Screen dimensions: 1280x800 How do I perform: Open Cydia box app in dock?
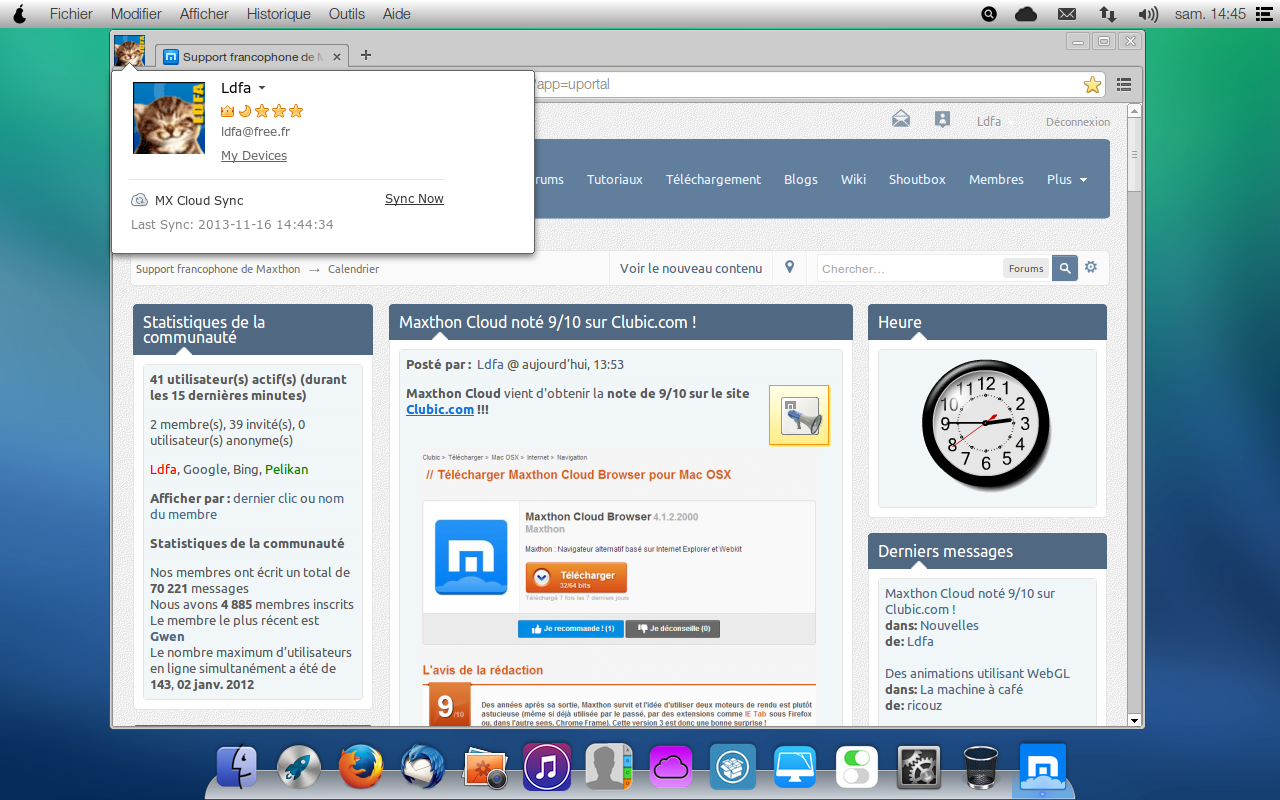[733, 768]
